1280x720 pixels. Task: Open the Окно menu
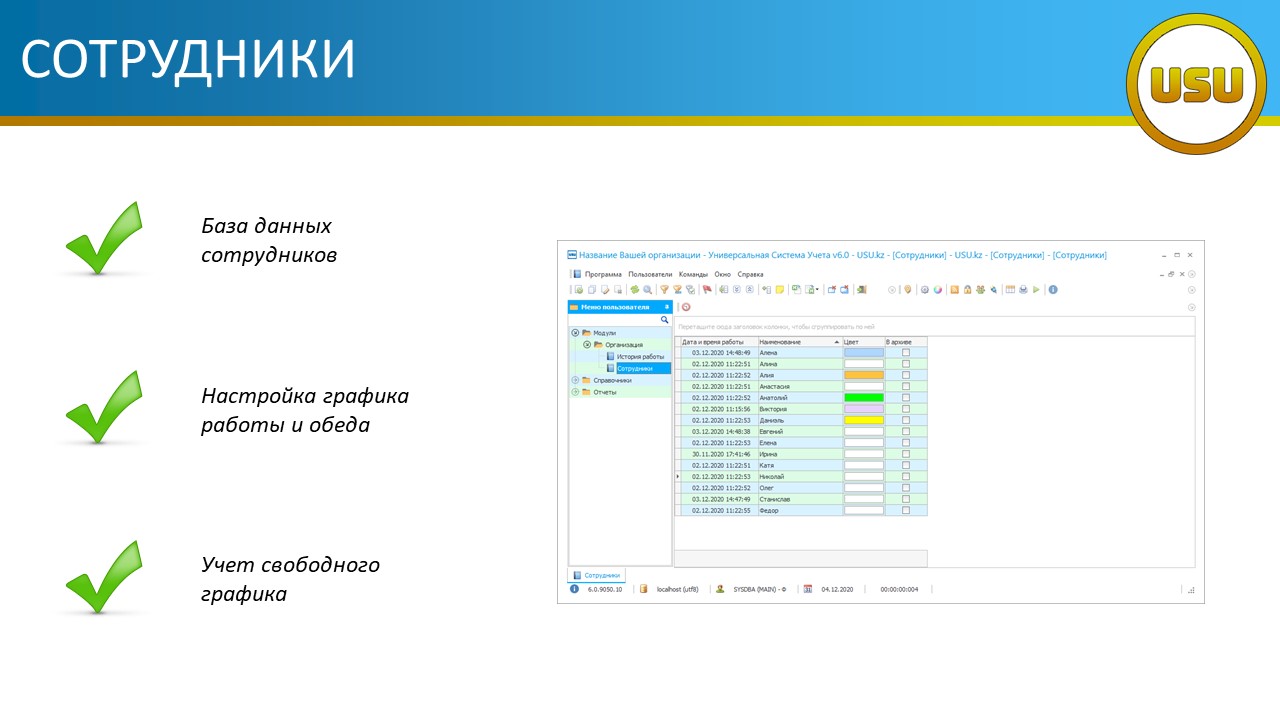(723, 274)
